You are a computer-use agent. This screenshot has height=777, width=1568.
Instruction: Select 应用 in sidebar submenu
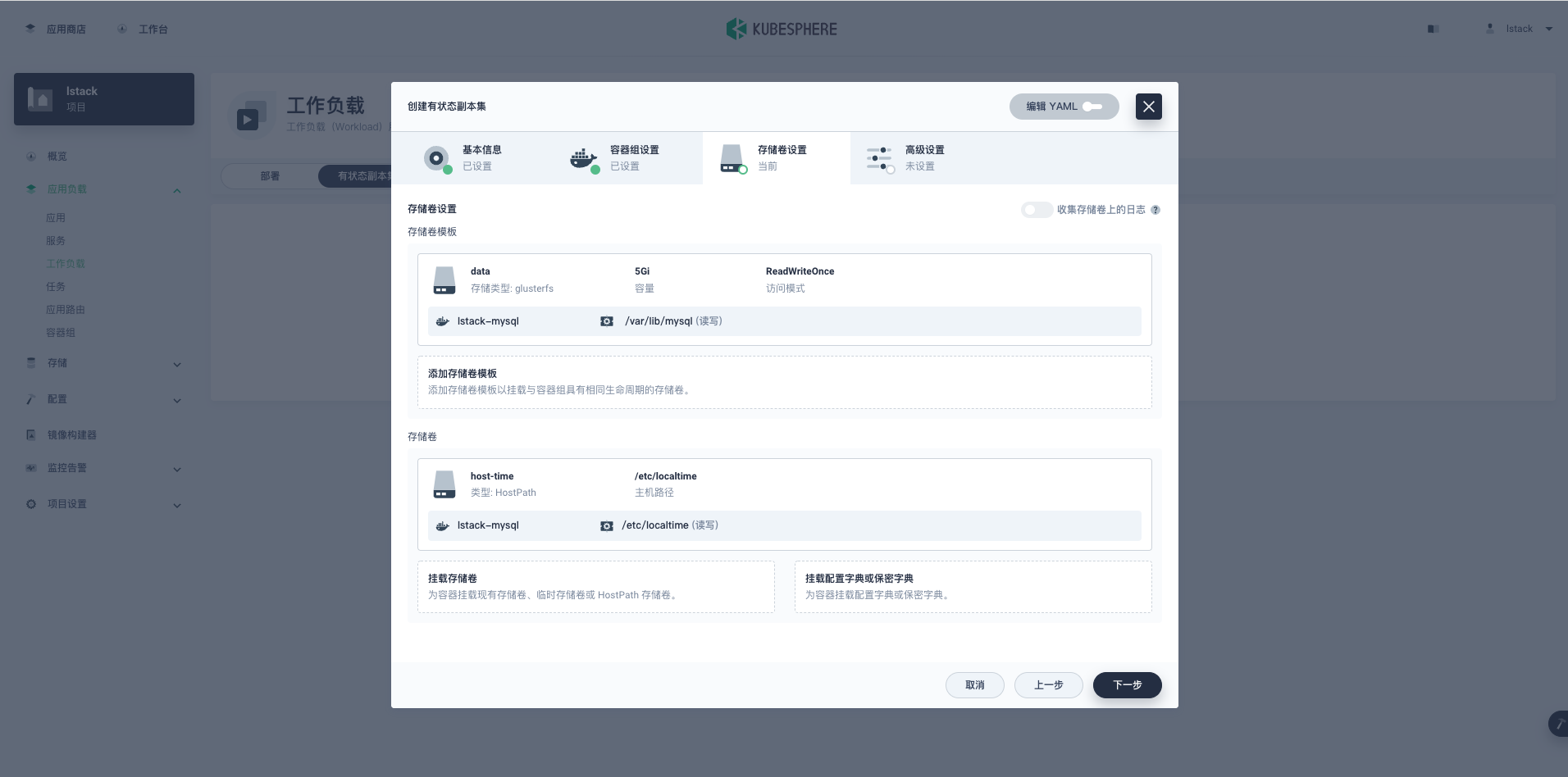point(56,218)
